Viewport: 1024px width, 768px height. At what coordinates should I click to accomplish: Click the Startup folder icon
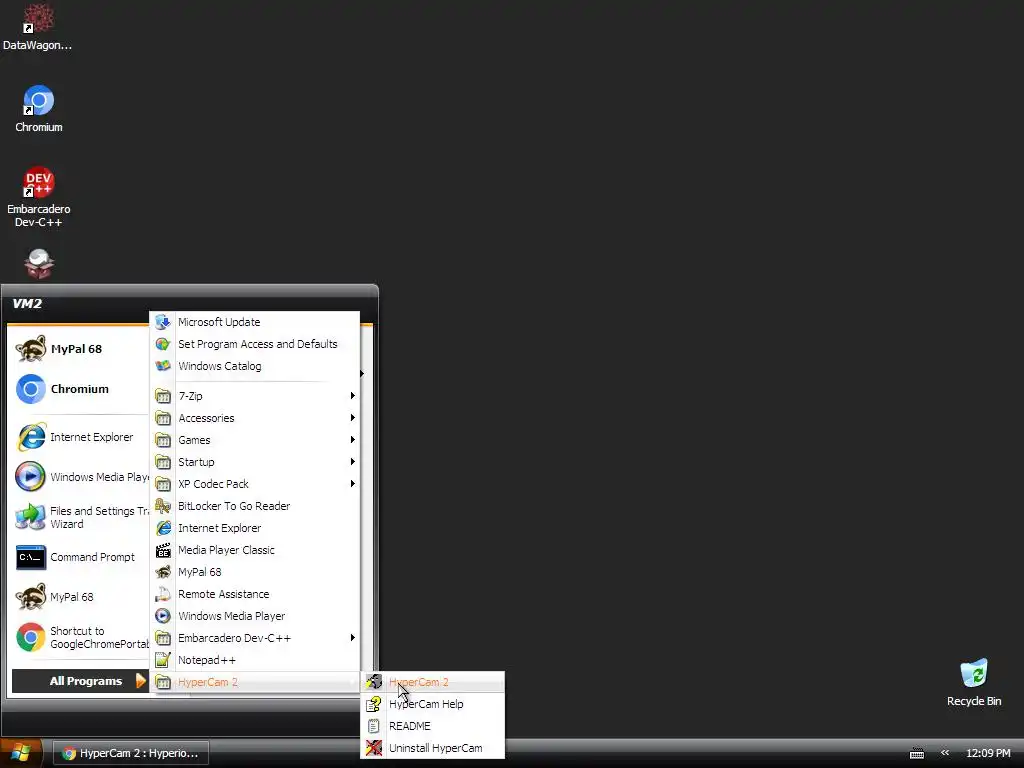click(x=163, y=462)
